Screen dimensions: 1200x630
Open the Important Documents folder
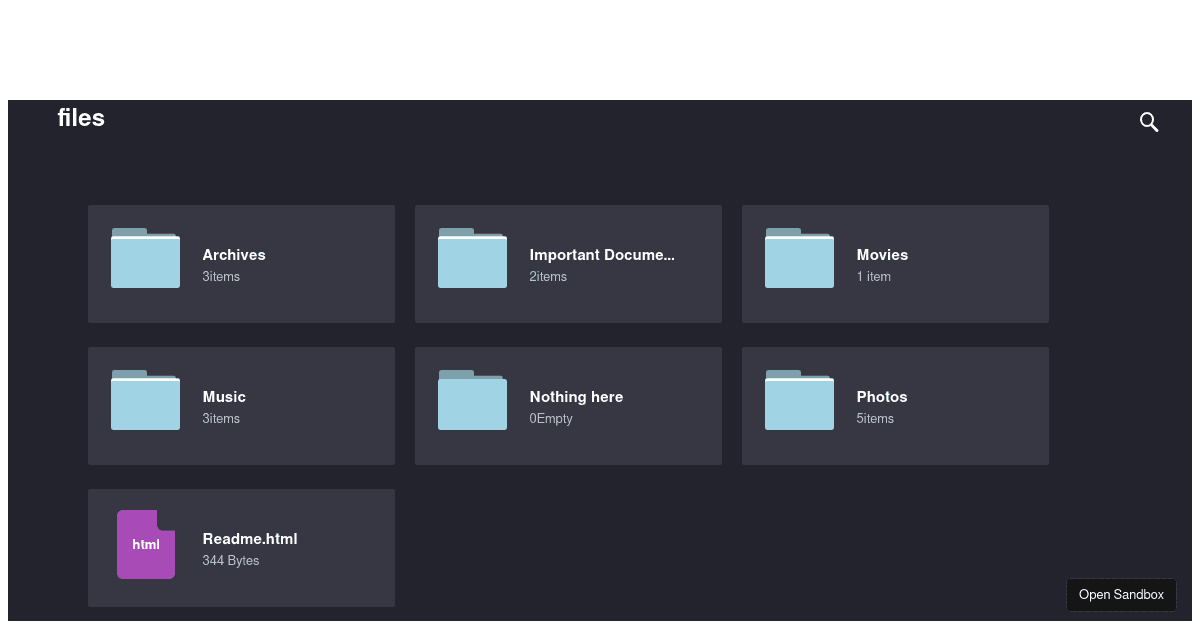tap(568, 263)
